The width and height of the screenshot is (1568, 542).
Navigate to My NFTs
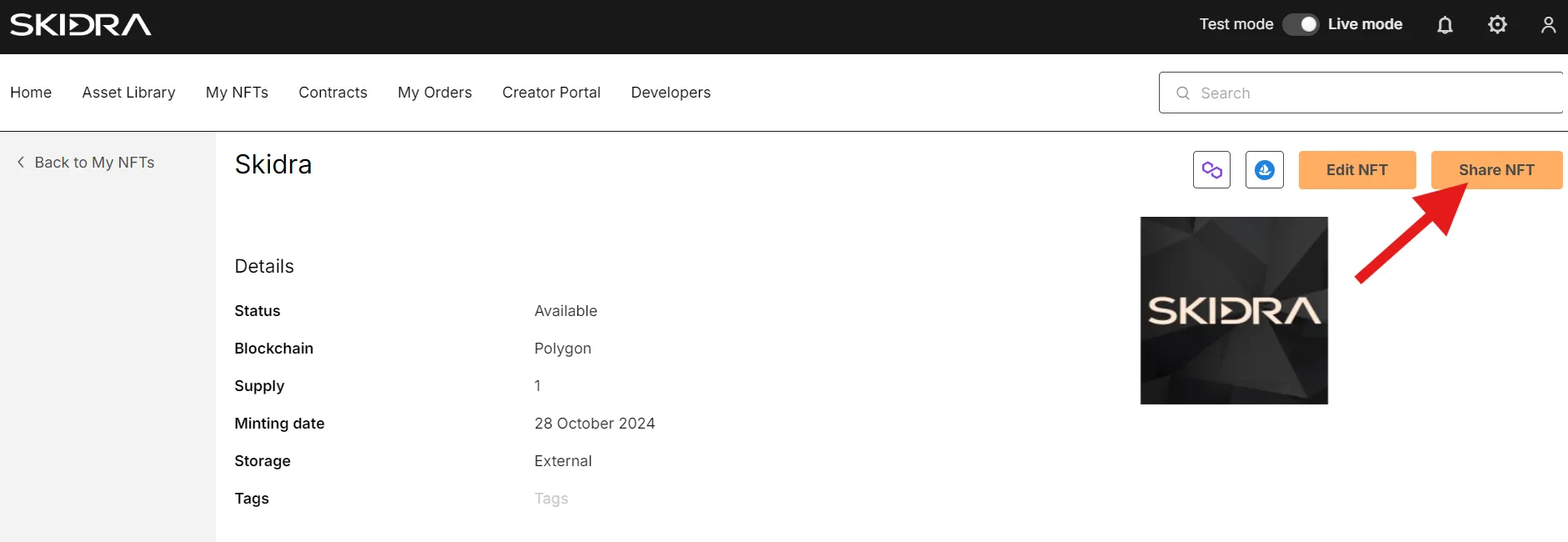pos(237,93)
